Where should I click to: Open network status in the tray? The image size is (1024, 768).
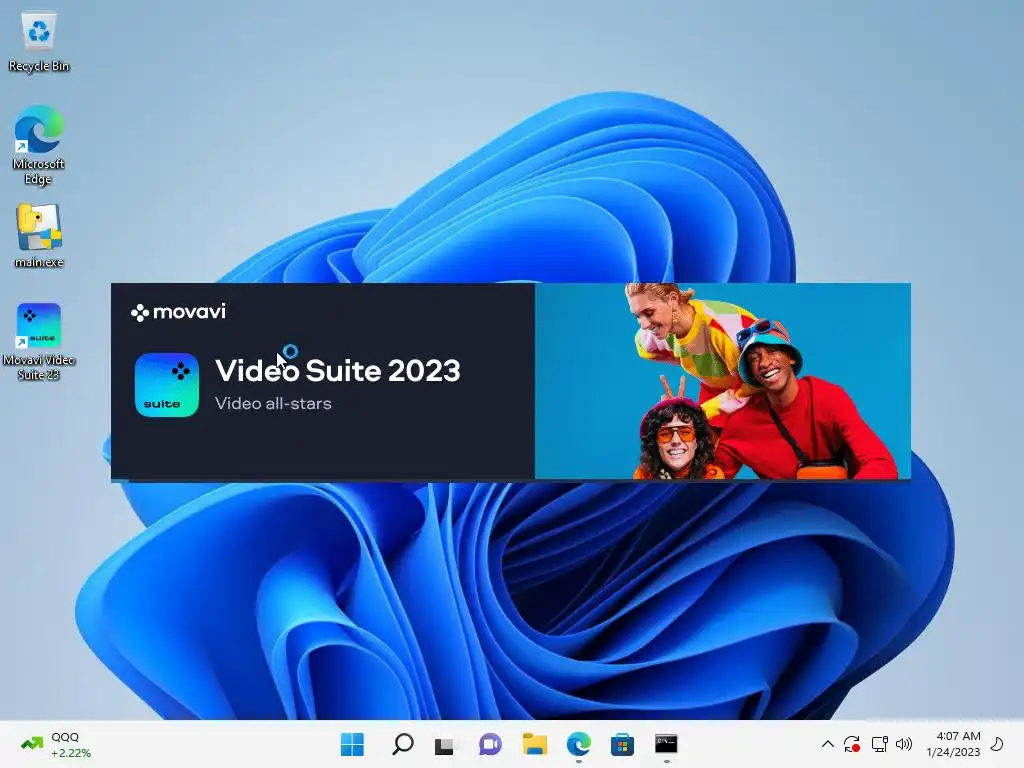[x=880, y=744]
